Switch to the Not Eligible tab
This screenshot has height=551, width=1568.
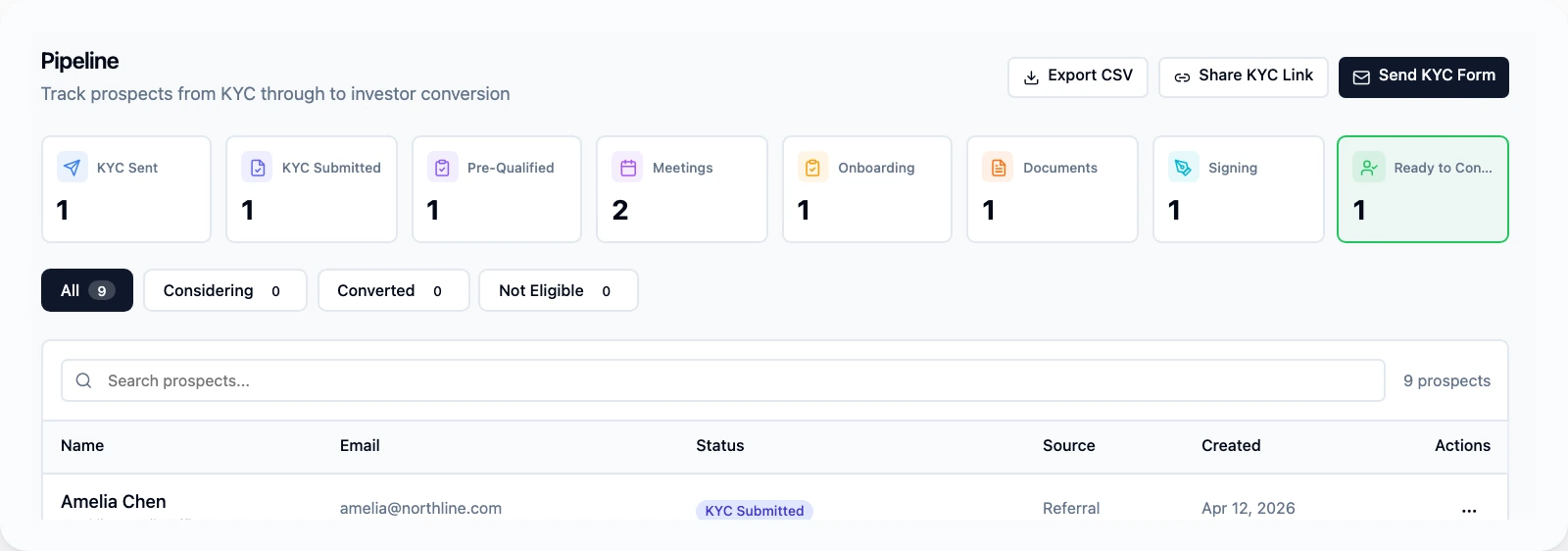(559, 290)
